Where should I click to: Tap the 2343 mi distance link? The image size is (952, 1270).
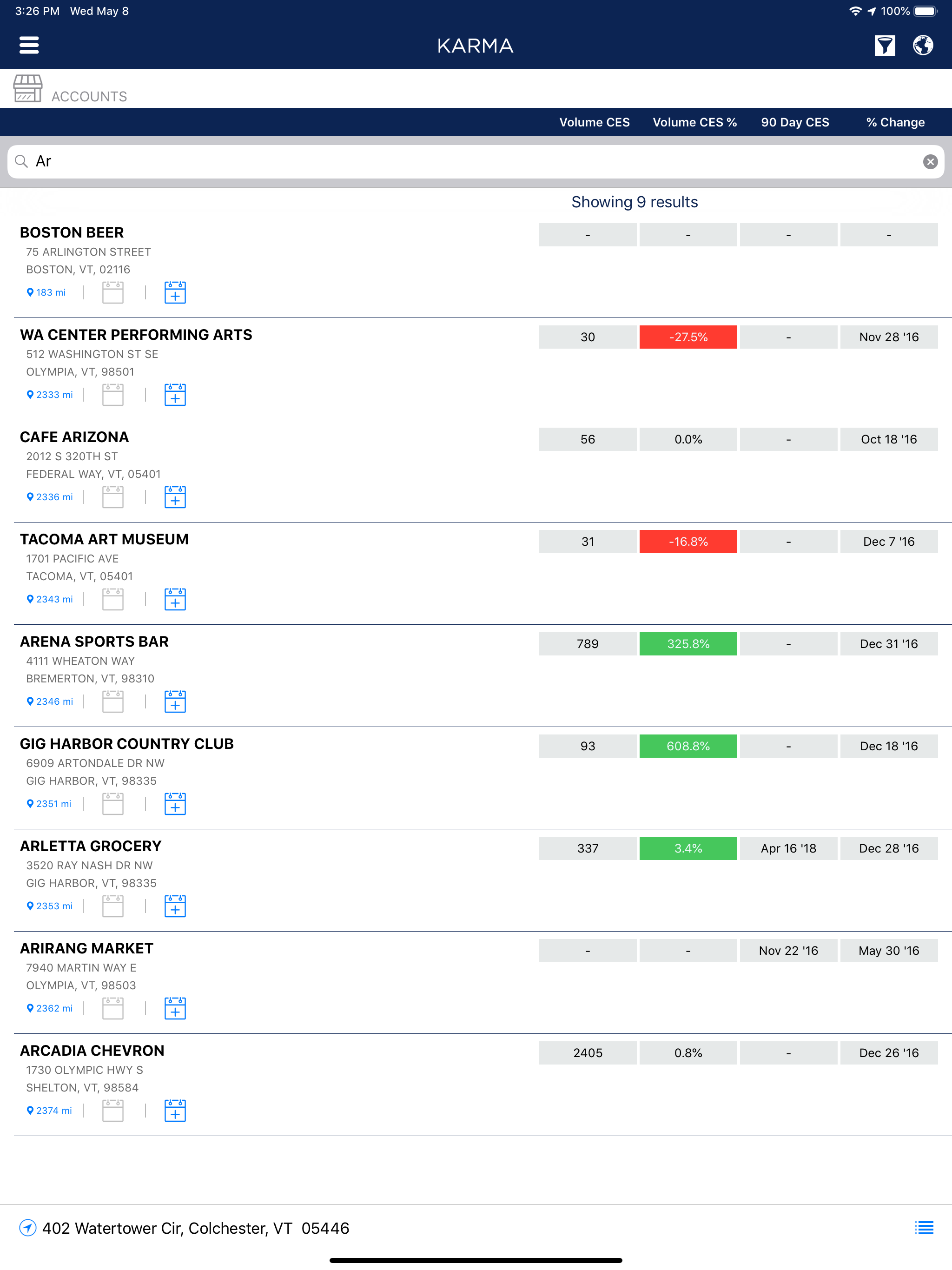pyautogui.click(x=50, y=599)
